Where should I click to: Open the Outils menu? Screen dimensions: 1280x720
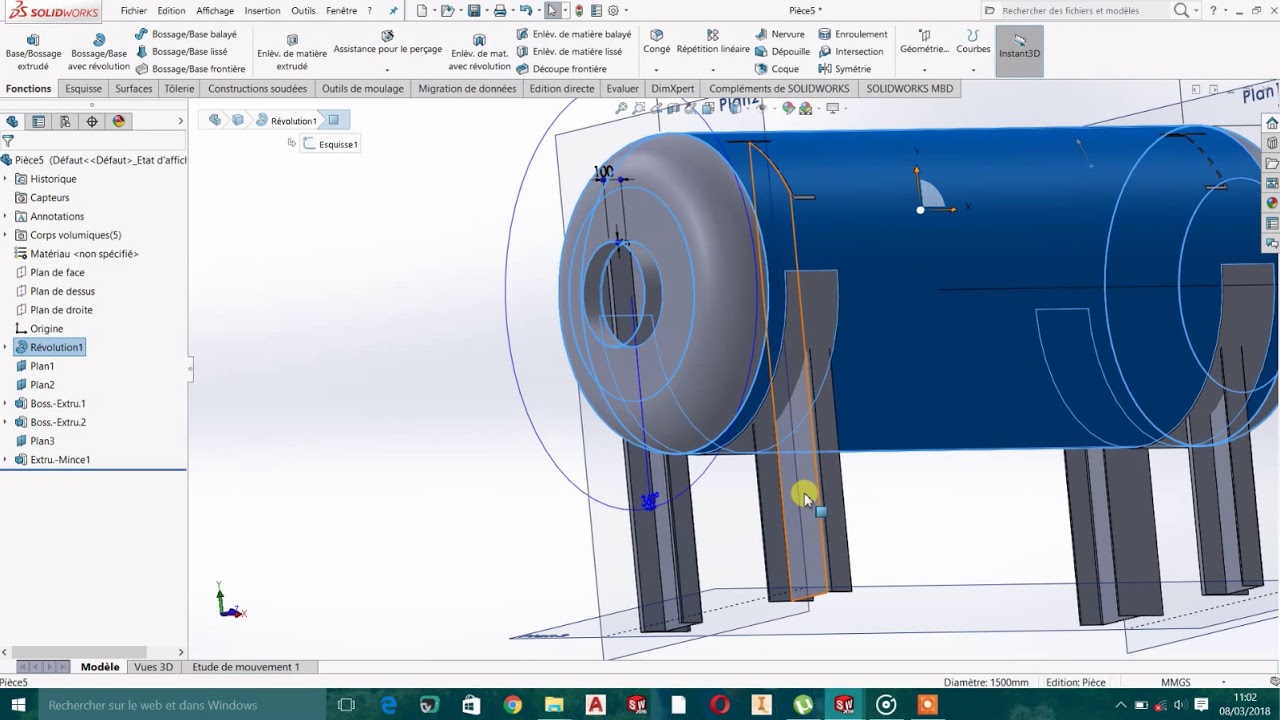pos(303,11)
